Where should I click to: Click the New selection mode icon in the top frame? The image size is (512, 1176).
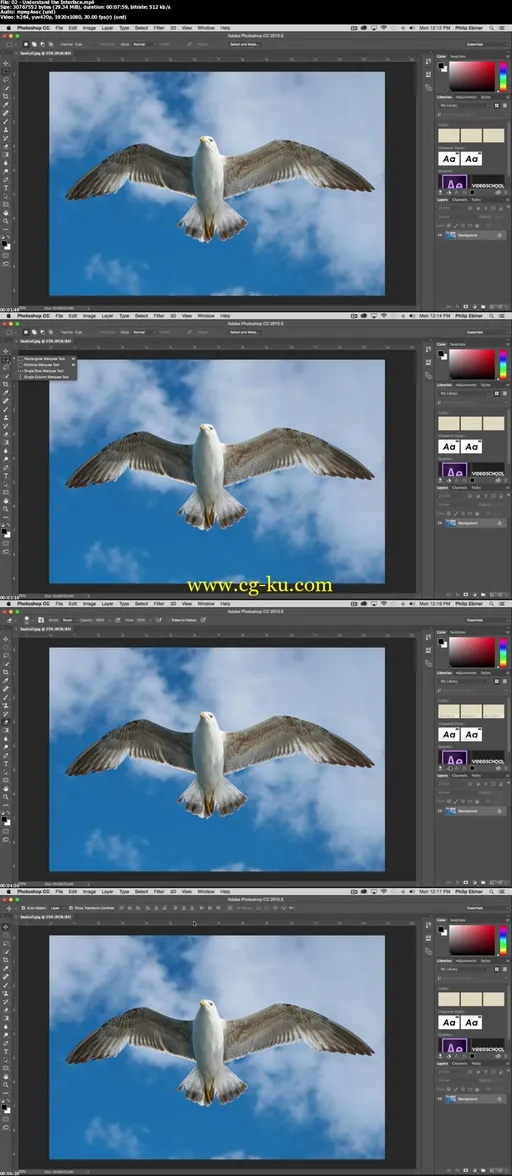click(x=26, y=44)
